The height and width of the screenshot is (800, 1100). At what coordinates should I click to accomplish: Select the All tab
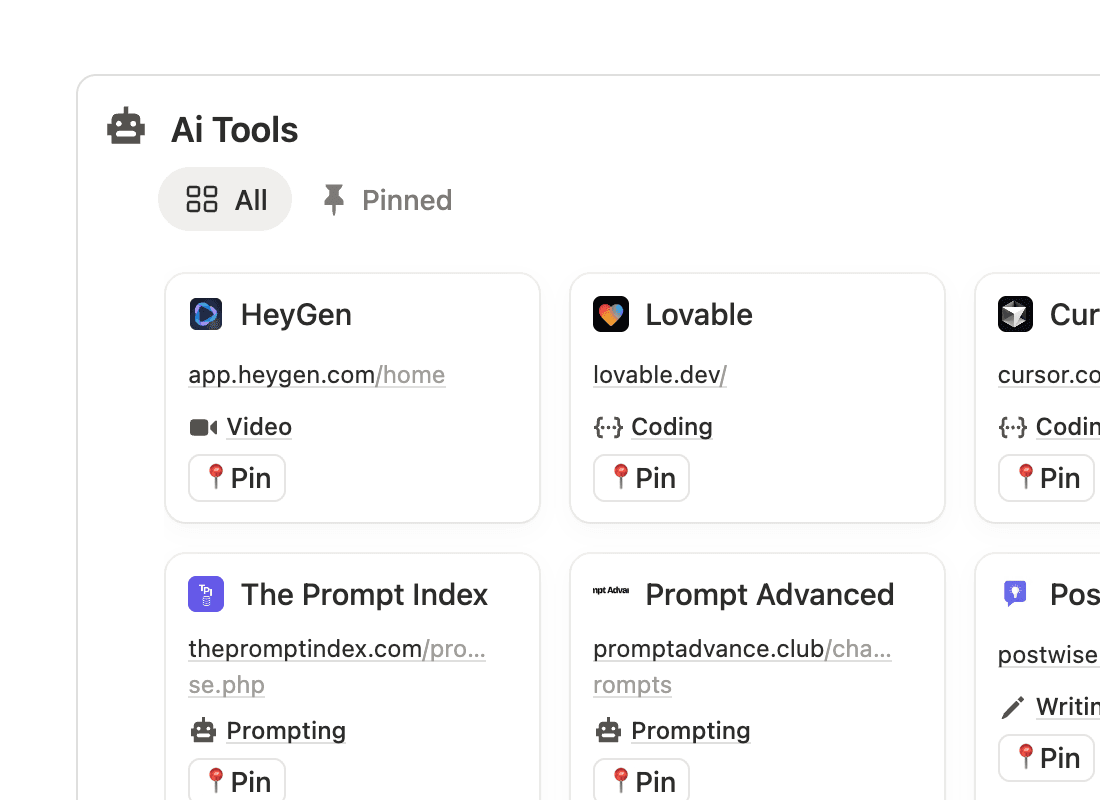[225, 199]
